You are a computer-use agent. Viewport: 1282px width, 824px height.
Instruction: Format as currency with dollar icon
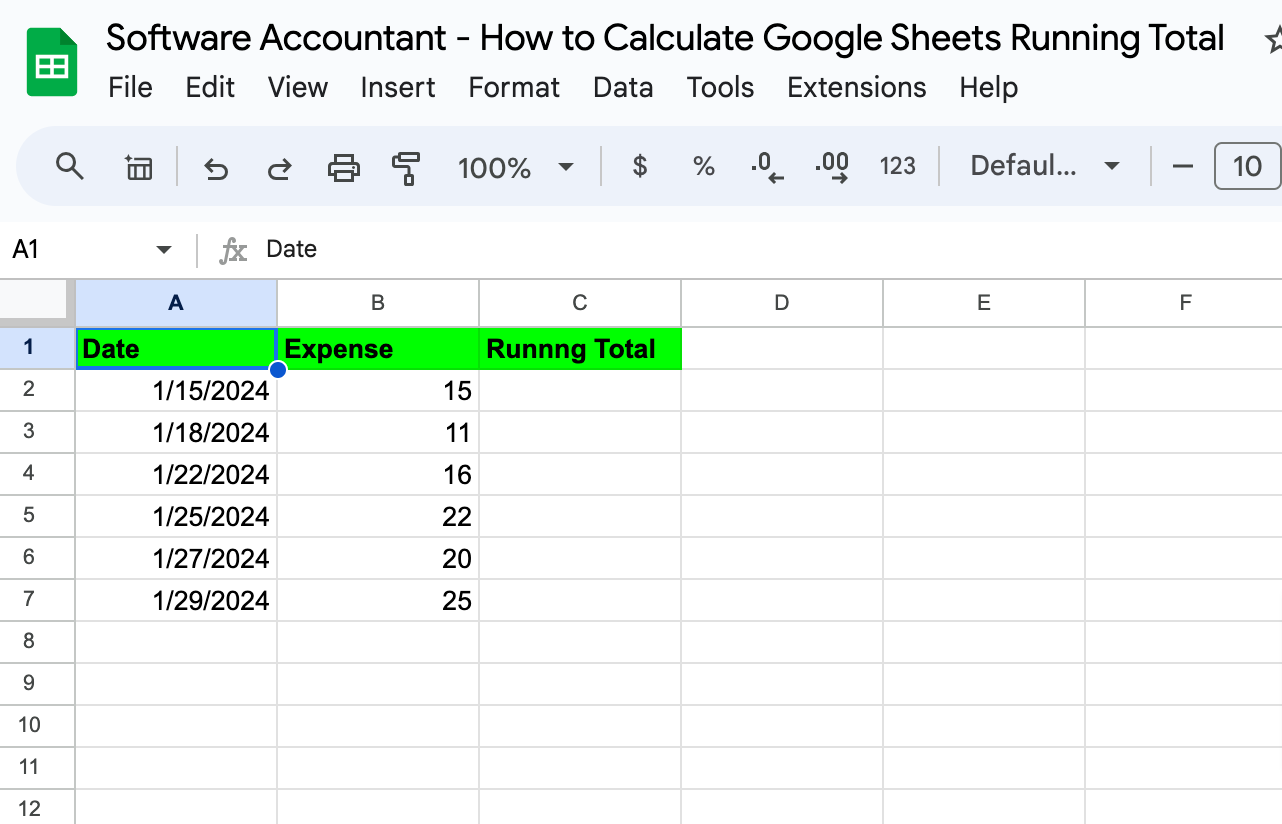coord(640,167)
